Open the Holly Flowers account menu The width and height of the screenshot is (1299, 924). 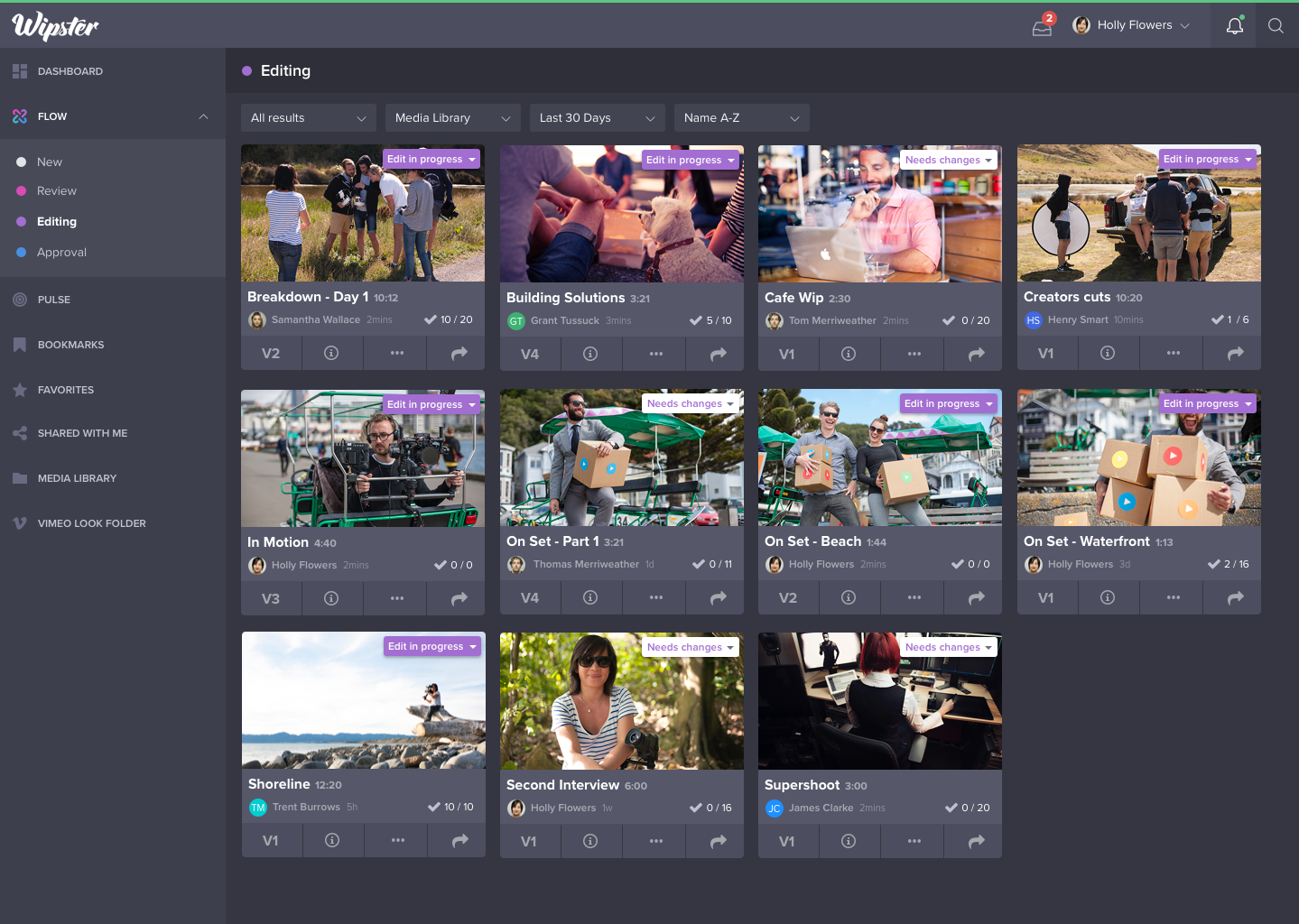point(1131,25)
